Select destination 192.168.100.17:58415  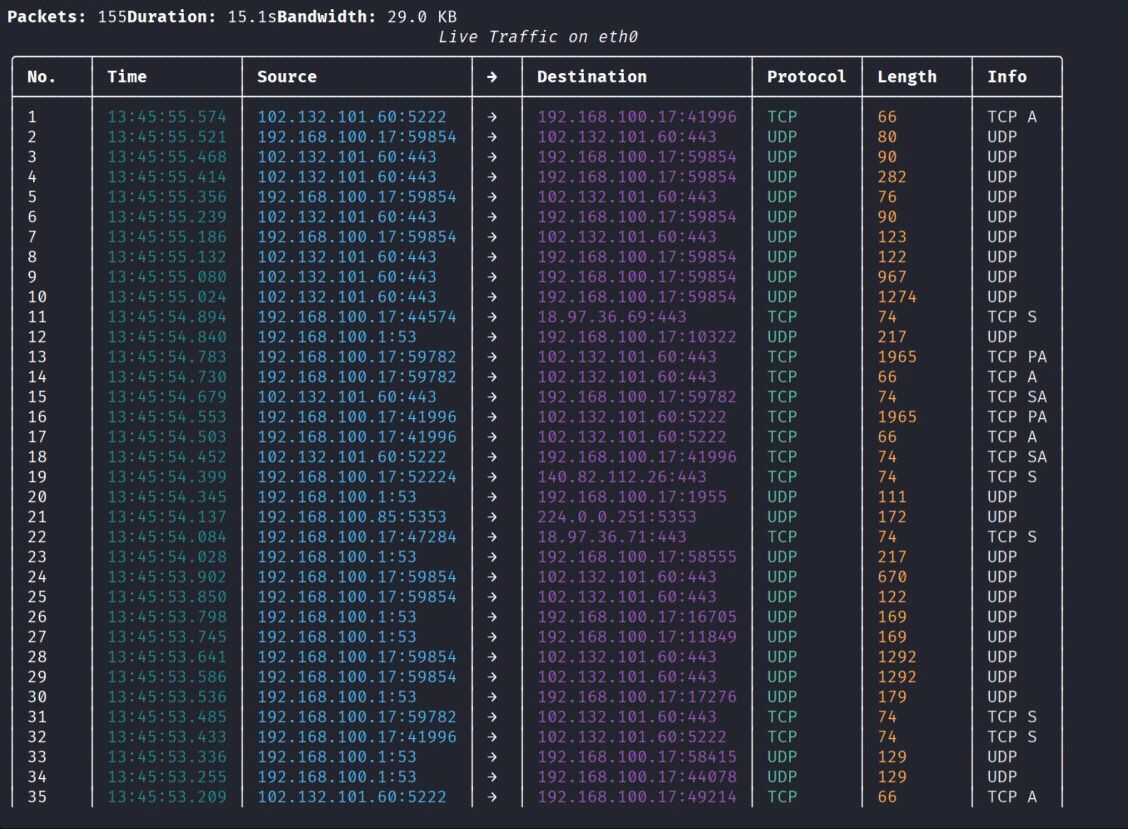pos(637,757)
